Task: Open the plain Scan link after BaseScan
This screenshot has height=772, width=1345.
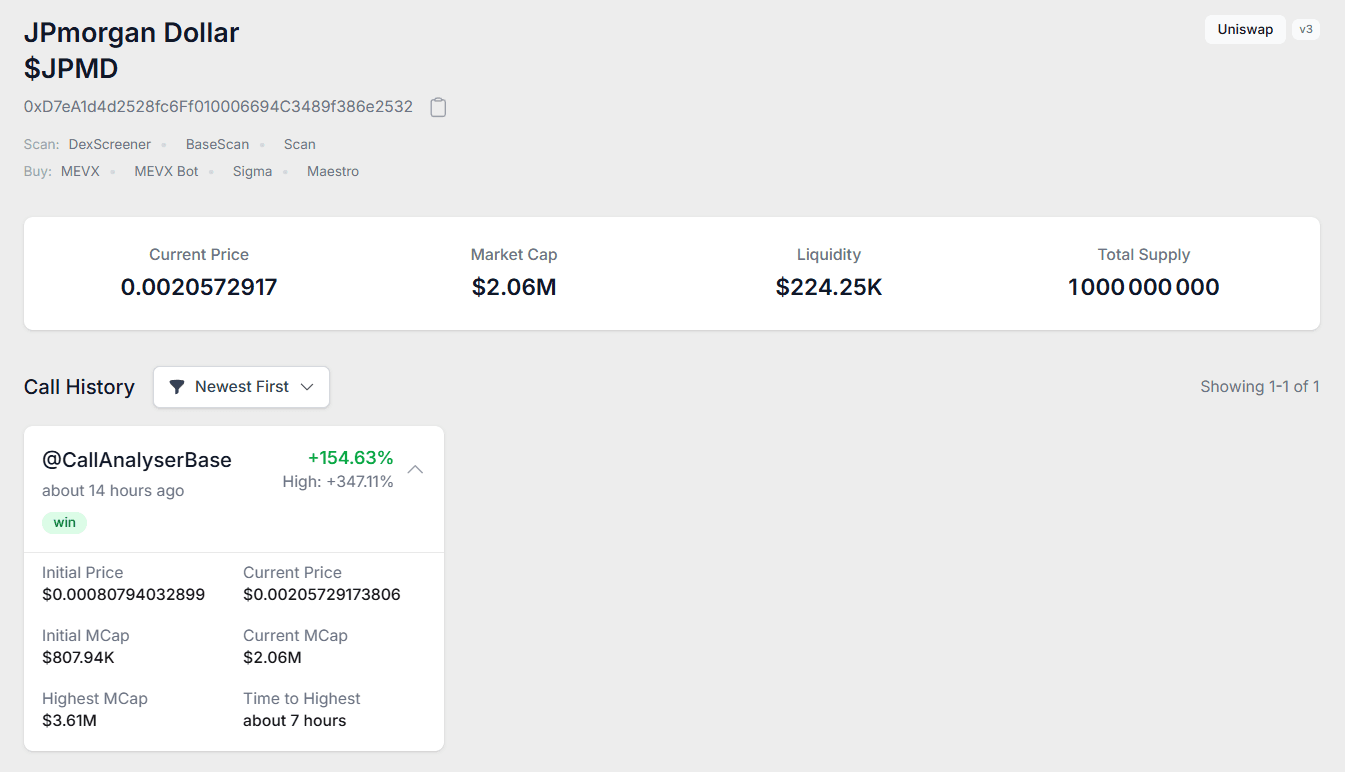Action: (300, 144)
